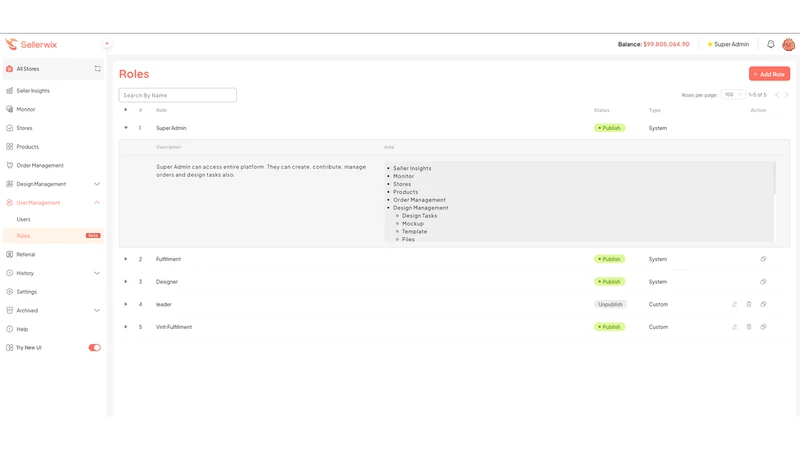Click the Design Management icon
This screenshot has height=450, width=800.
tap(9, 184)
